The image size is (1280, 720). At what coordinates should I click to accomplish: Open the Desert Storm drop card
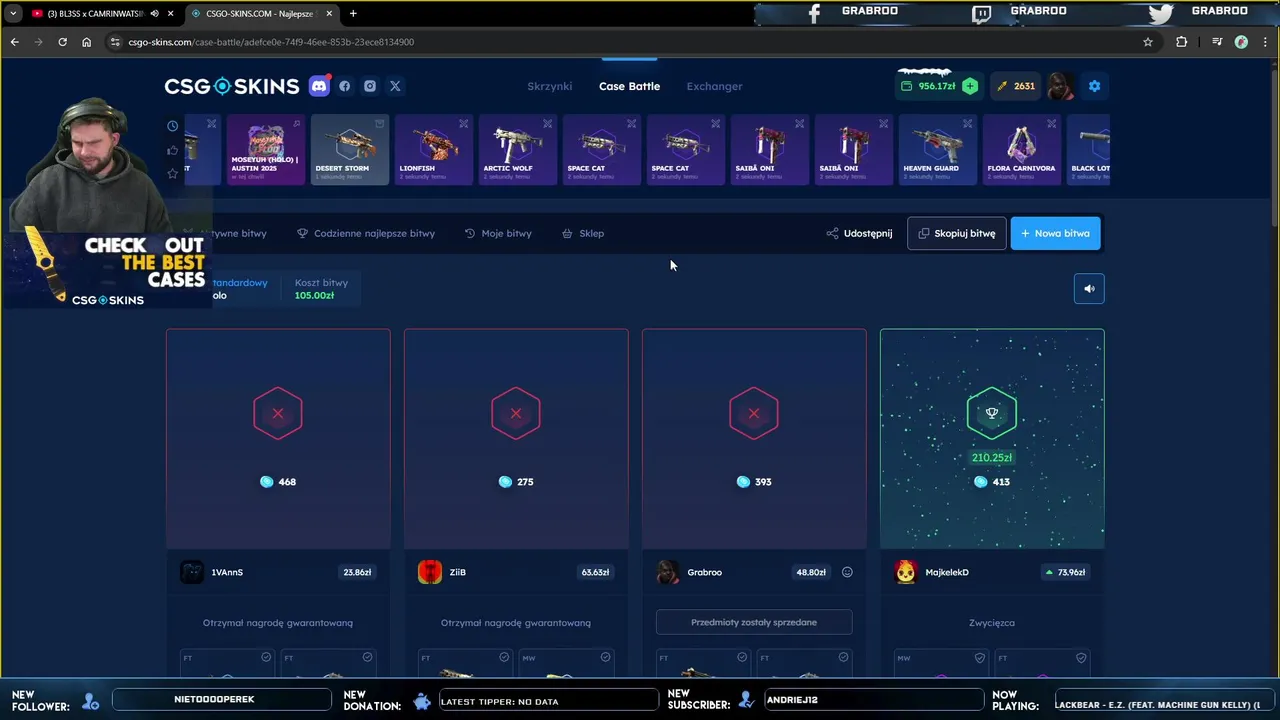(350, 149)
